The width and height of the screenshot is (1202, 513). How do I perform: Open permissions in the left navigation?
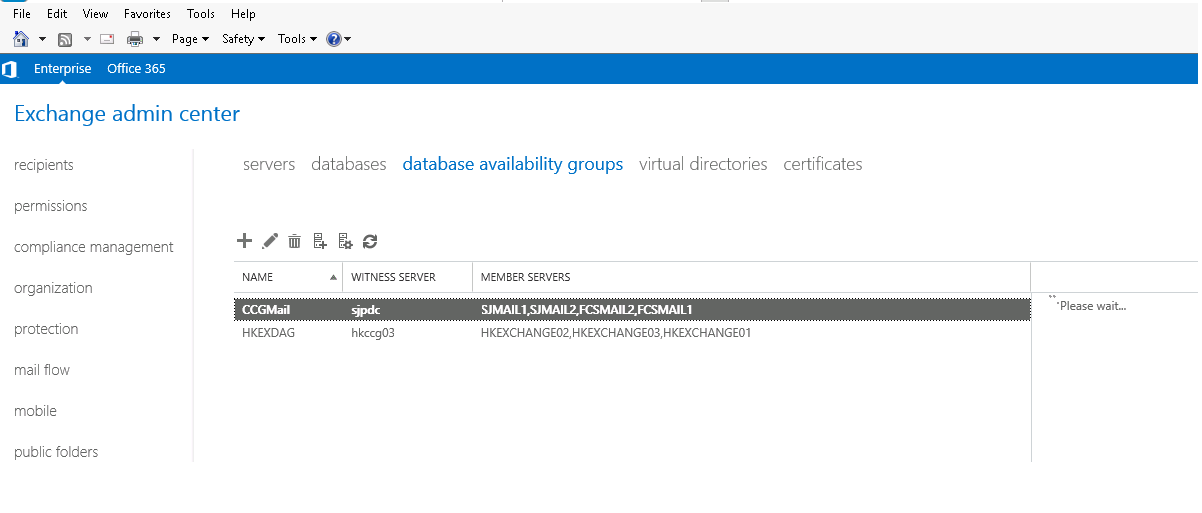[x=51, y=206]
